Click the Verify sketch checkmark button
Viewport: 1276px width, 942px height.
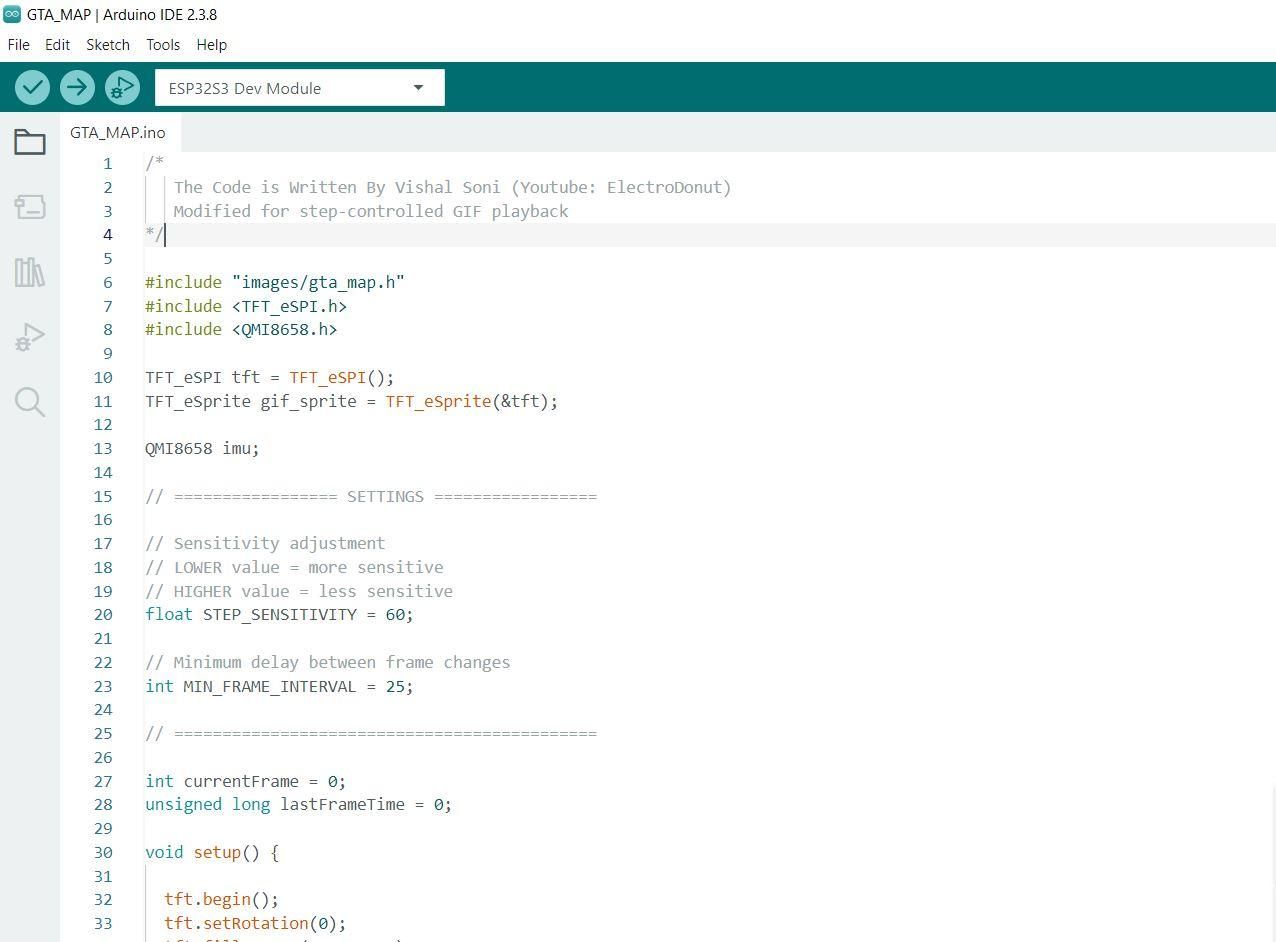[x=33, y=88]
